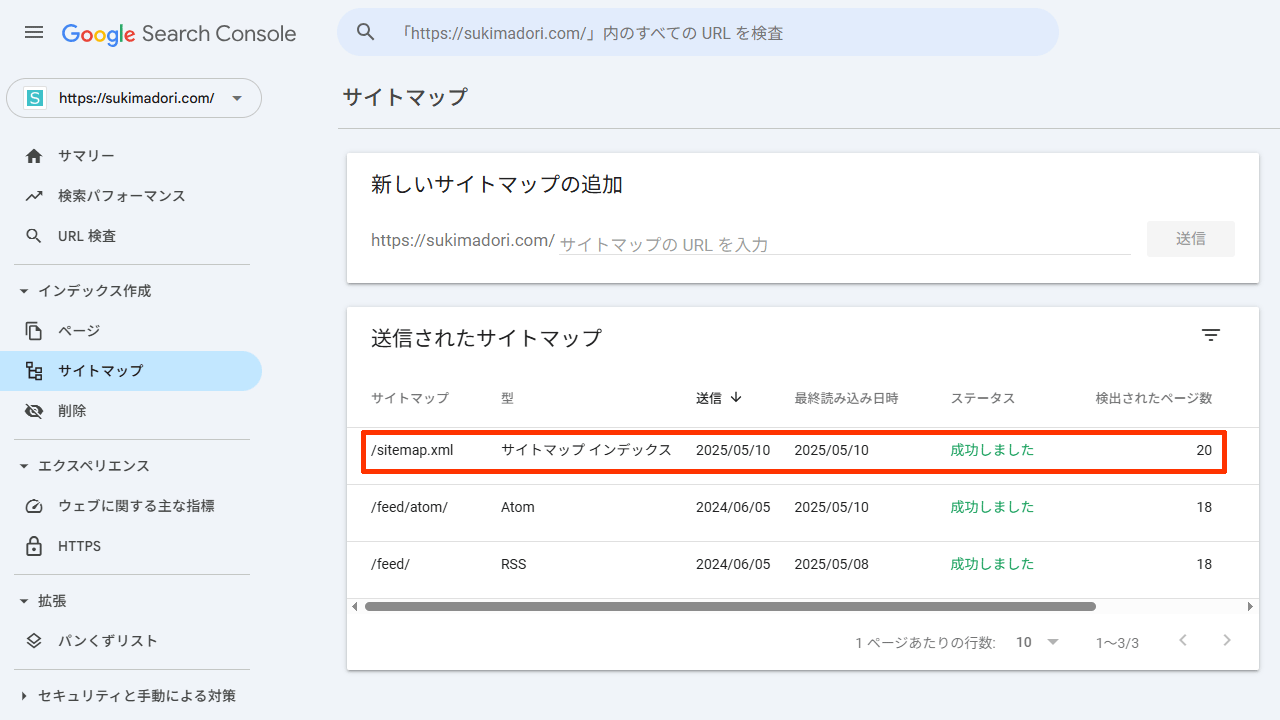Click the crossed-eye removal icon beside 削除
This screenshot has width=1280, height=720.
pyautogui.click(x=34, y=411)
